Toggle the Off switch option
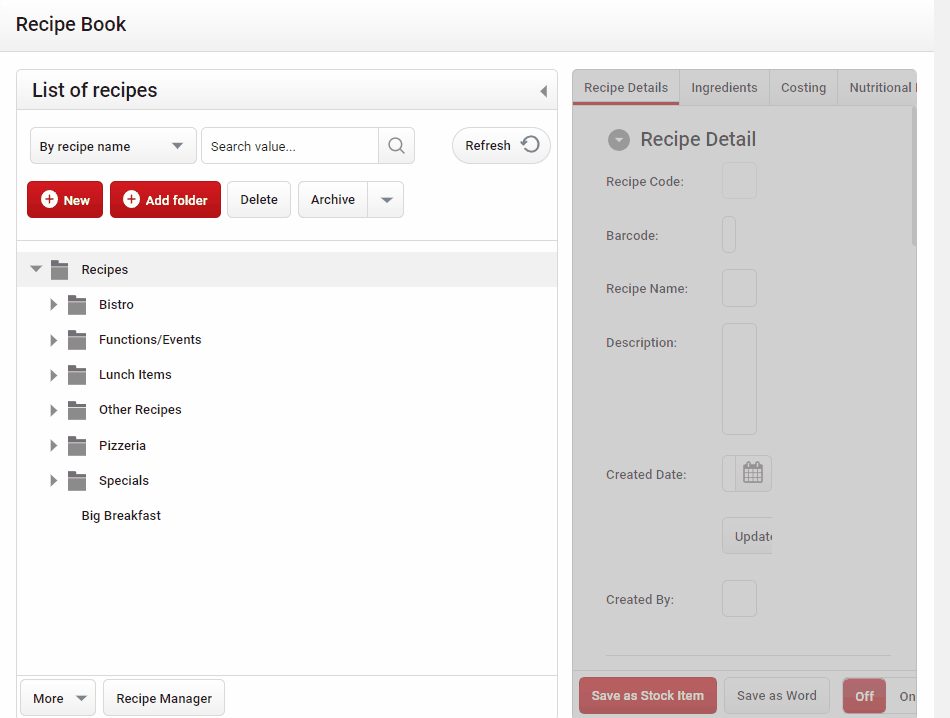 point(865,696)
